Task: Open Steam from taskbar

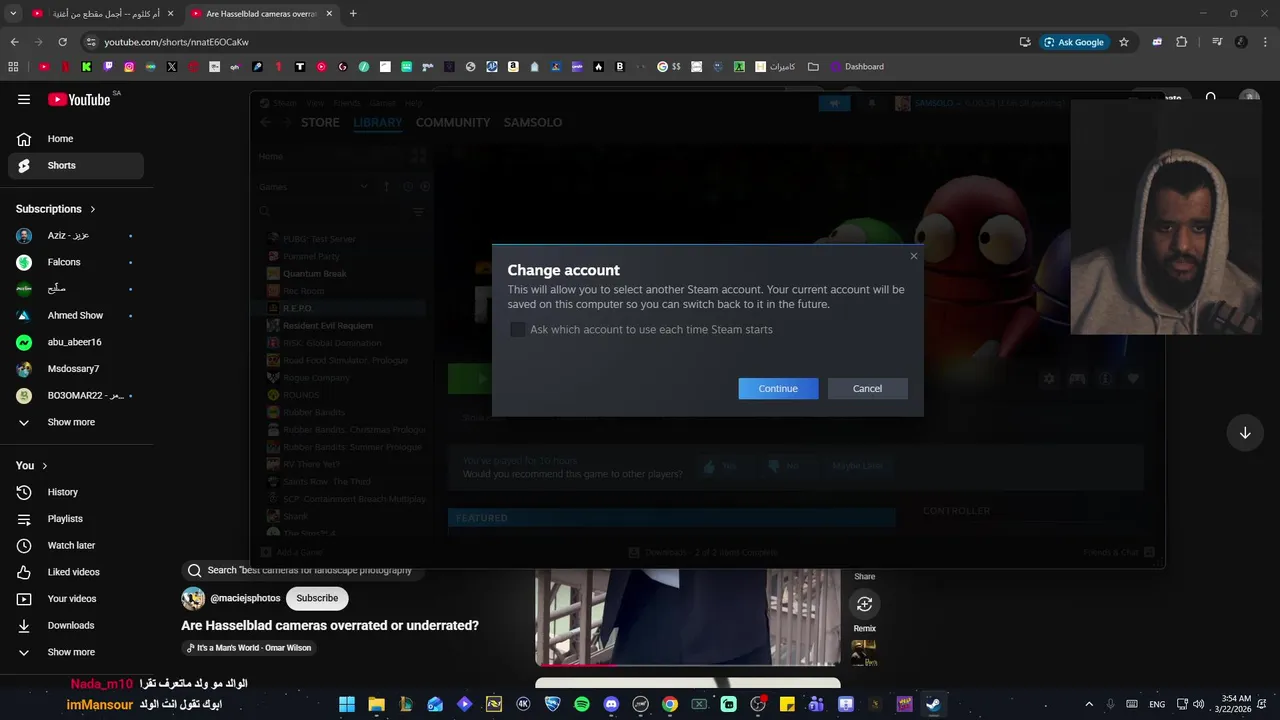Action: click(933, 704)
